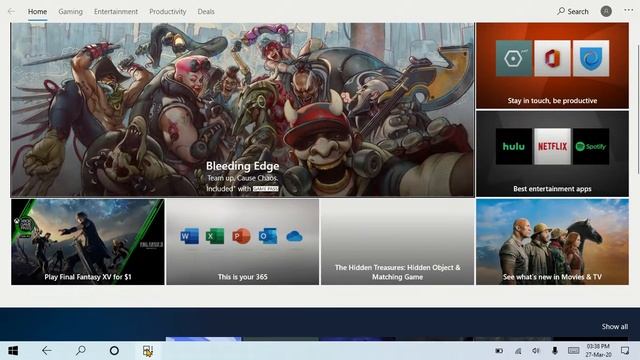Click the microphone tray icon

(x=555, y=351)
